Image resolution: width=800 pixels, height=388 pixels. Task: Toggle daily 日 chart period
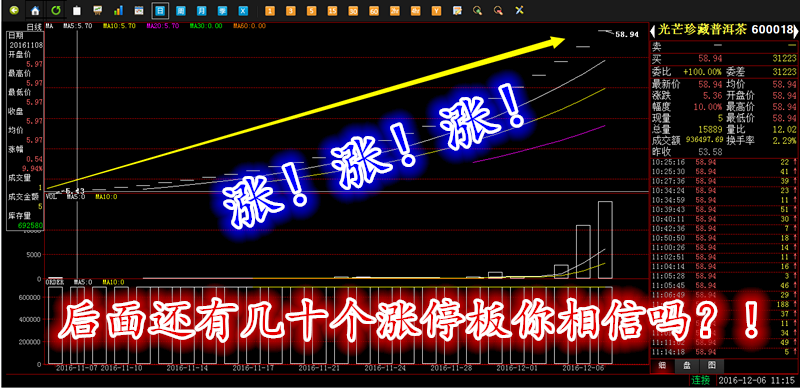(160, 10)
